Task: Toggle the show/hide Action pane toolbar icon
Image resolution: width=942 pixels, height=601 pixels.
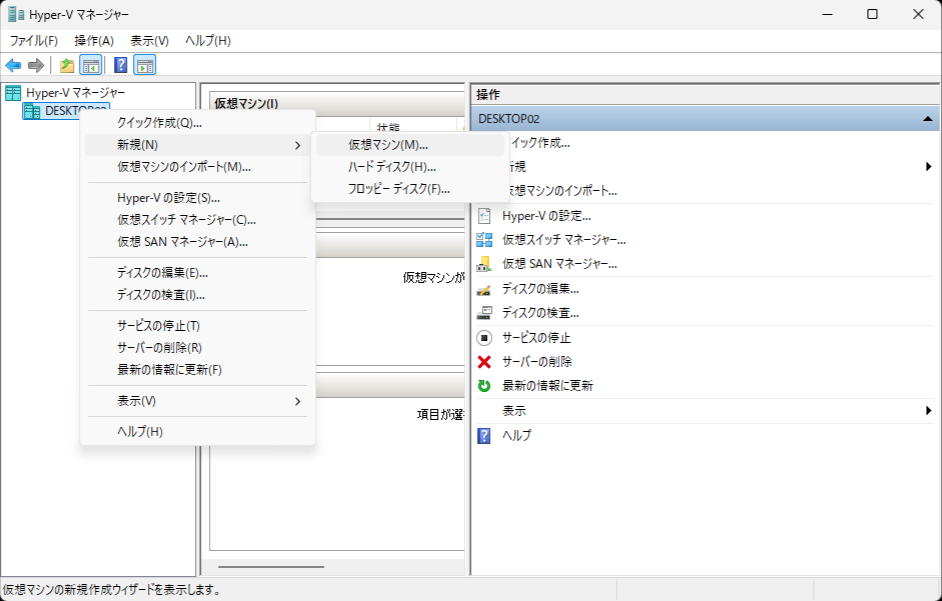Action: tap(145, 65)
